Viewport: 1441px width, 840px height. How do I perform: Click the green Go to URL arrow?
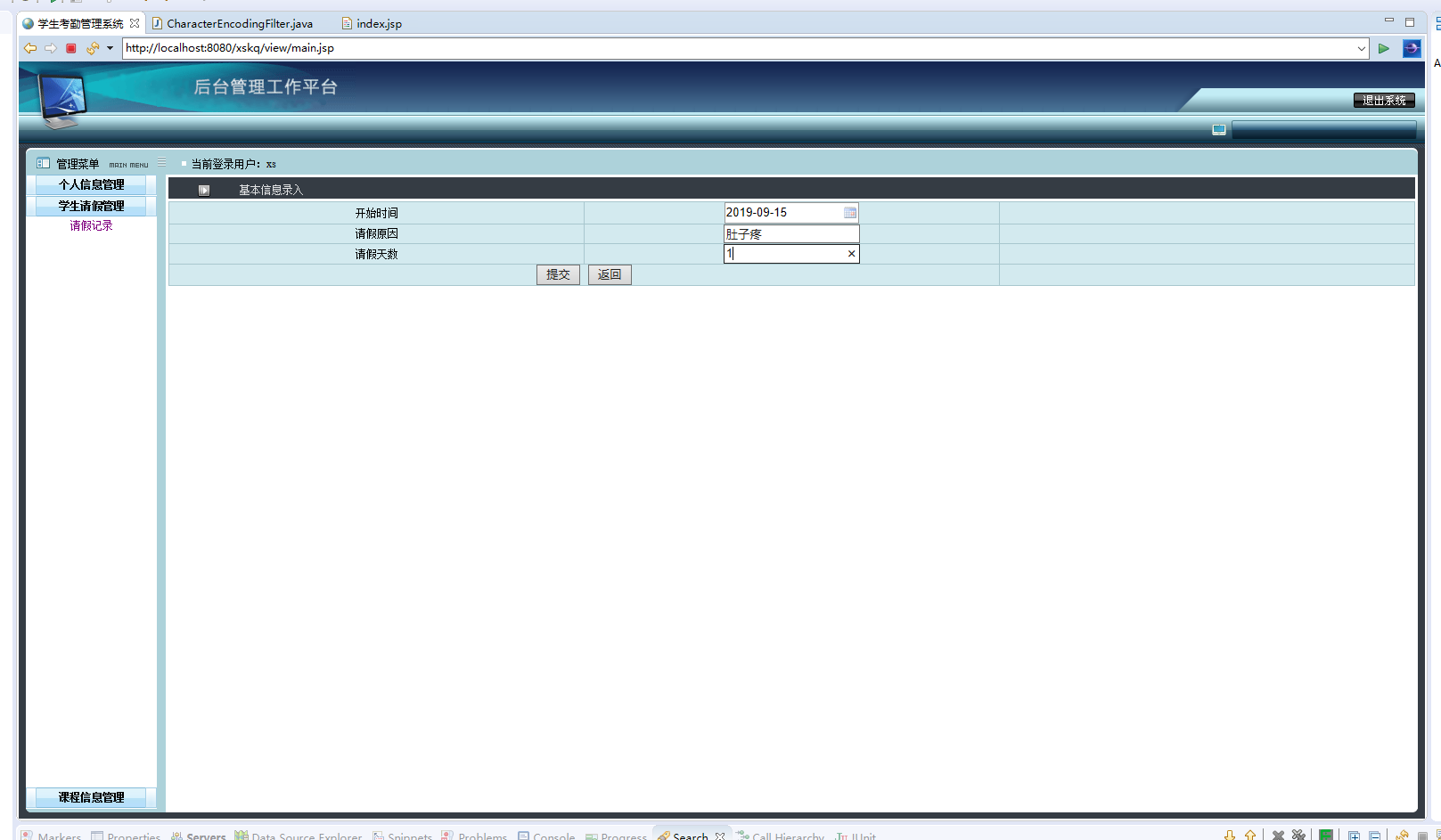click(1384, 48)
